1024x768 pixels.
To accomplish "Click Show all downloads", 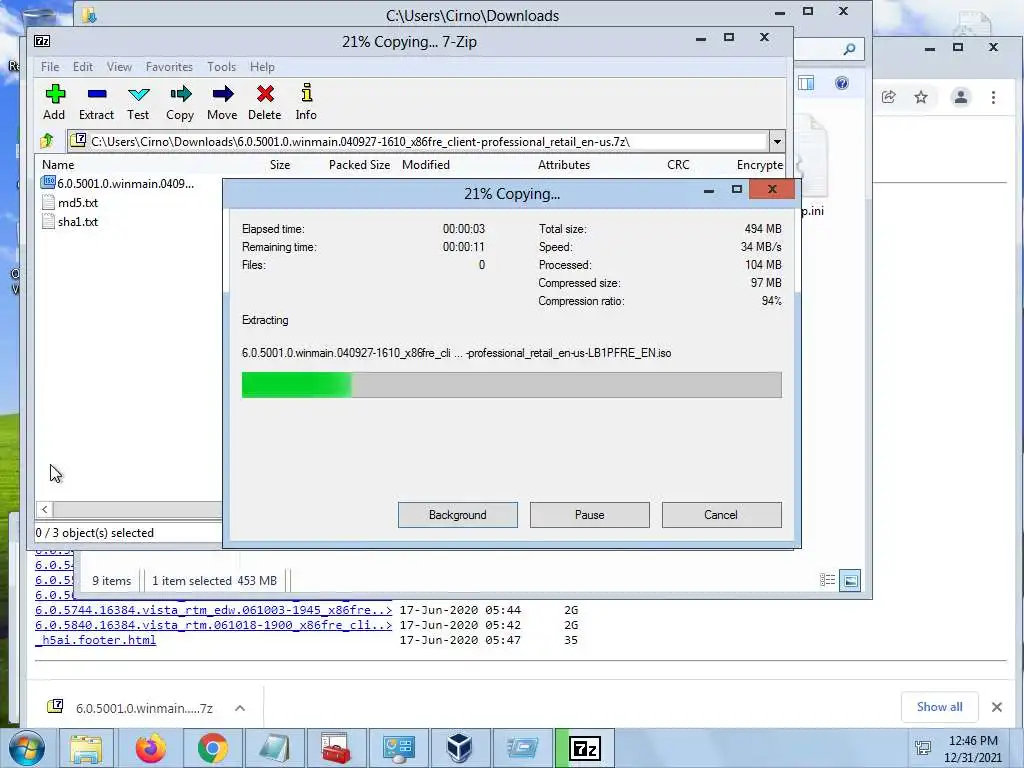I will coord(939,707).
